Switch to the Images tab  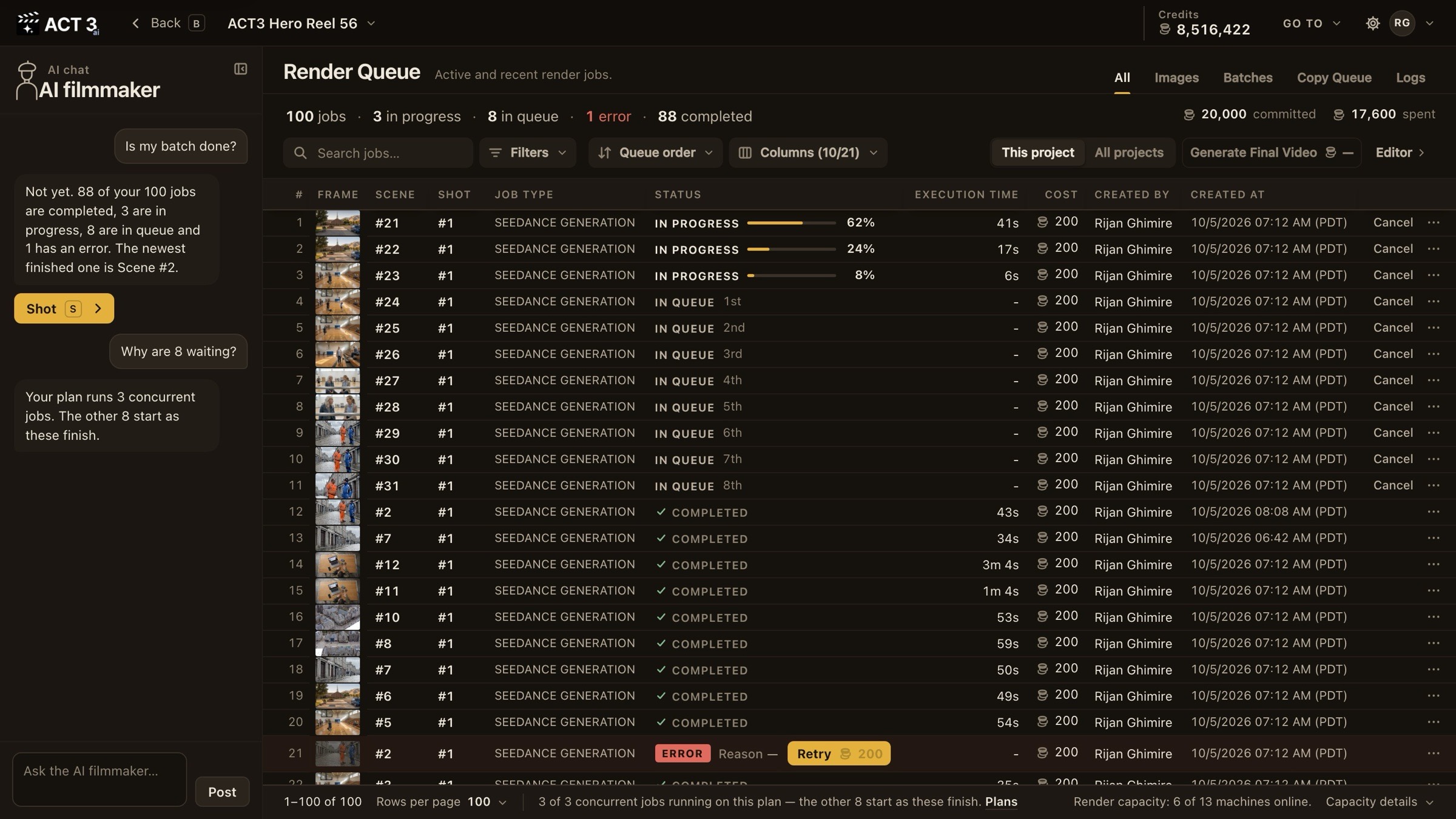pos(1176,78)
